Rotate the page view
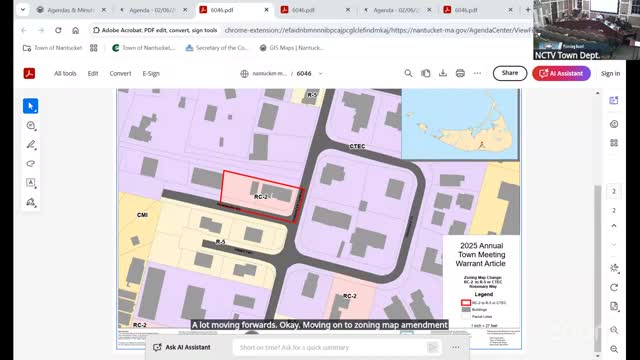Screen dimensions: 640x360 point(614,287)
